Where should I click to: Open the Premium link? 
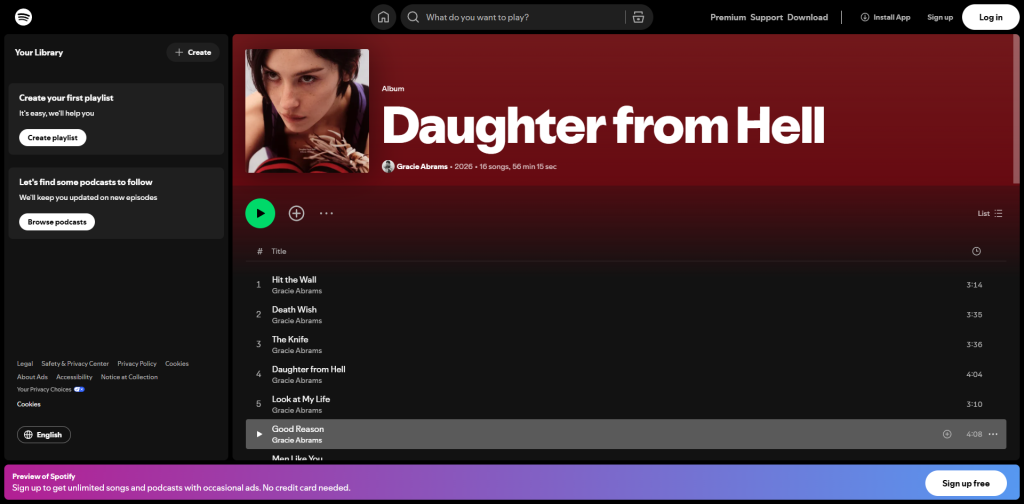(728, 18)
